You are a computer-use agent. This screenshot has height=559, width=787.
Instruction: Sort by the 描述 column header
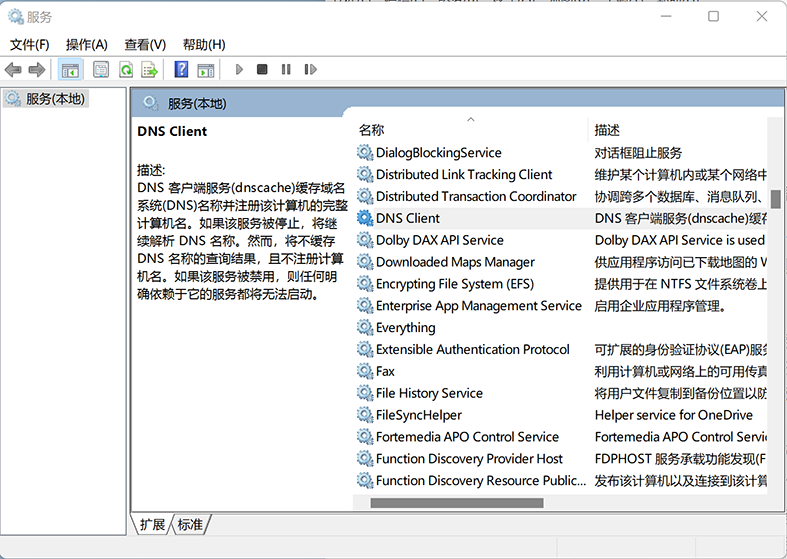(678, 130)
